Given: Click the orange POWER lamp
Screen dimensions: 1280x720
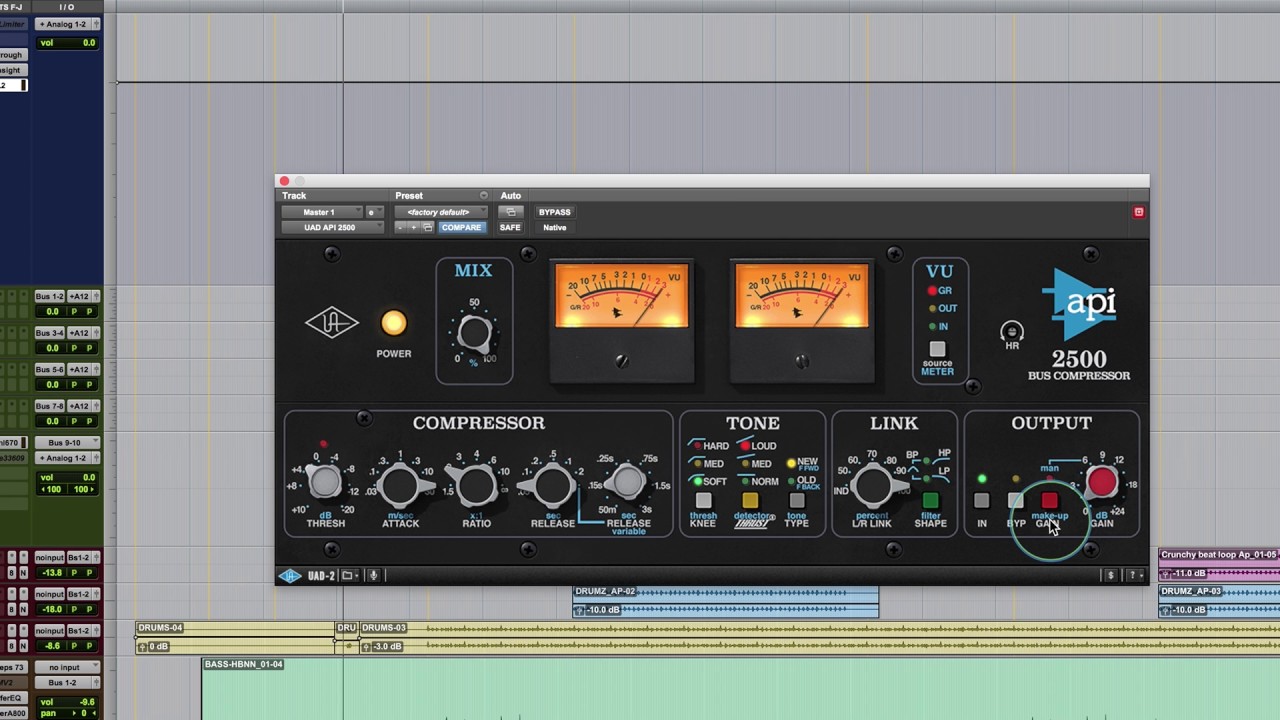Looking at the screenshot, I should (394, 323).
